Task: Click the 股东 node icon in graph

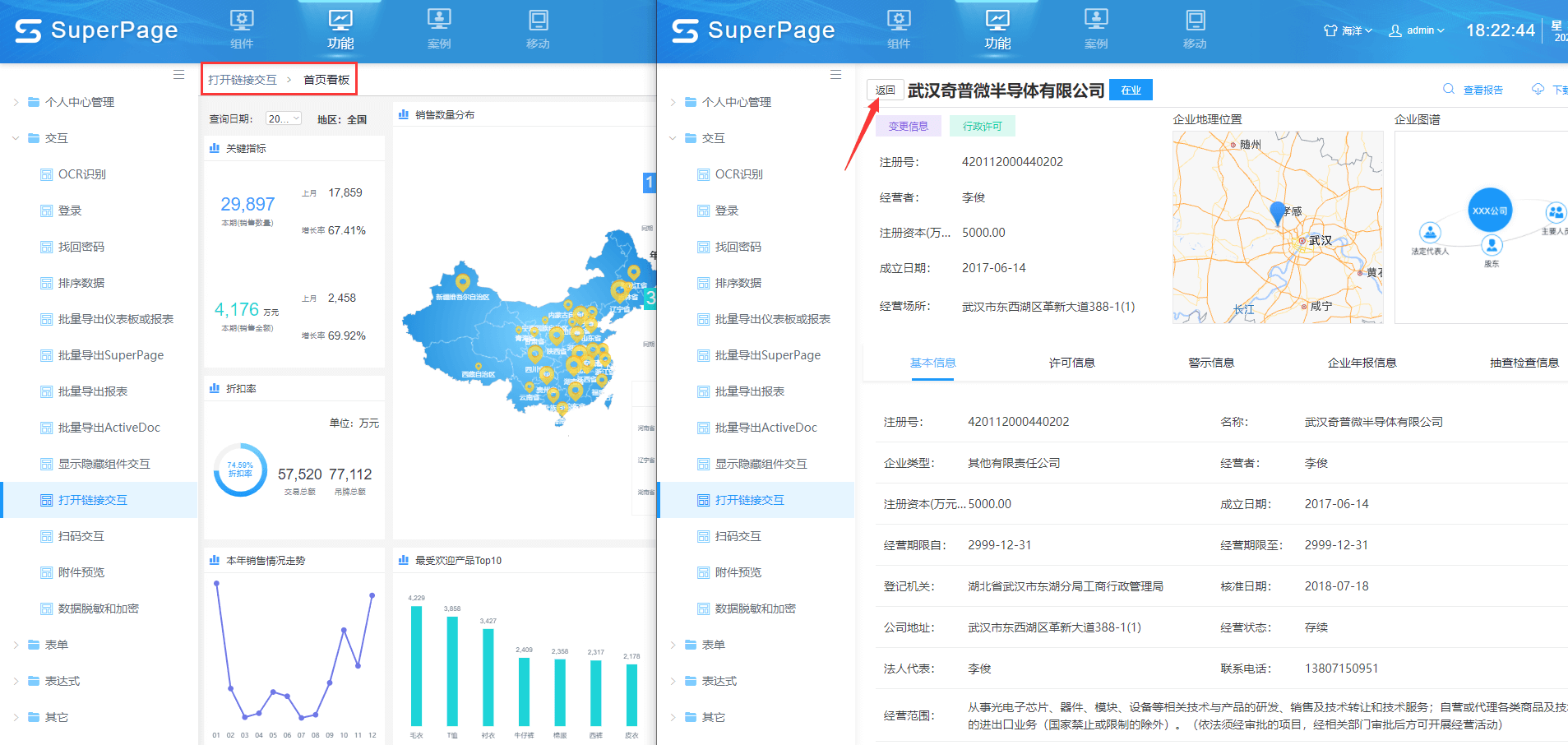Action: tap(1492, 245)
